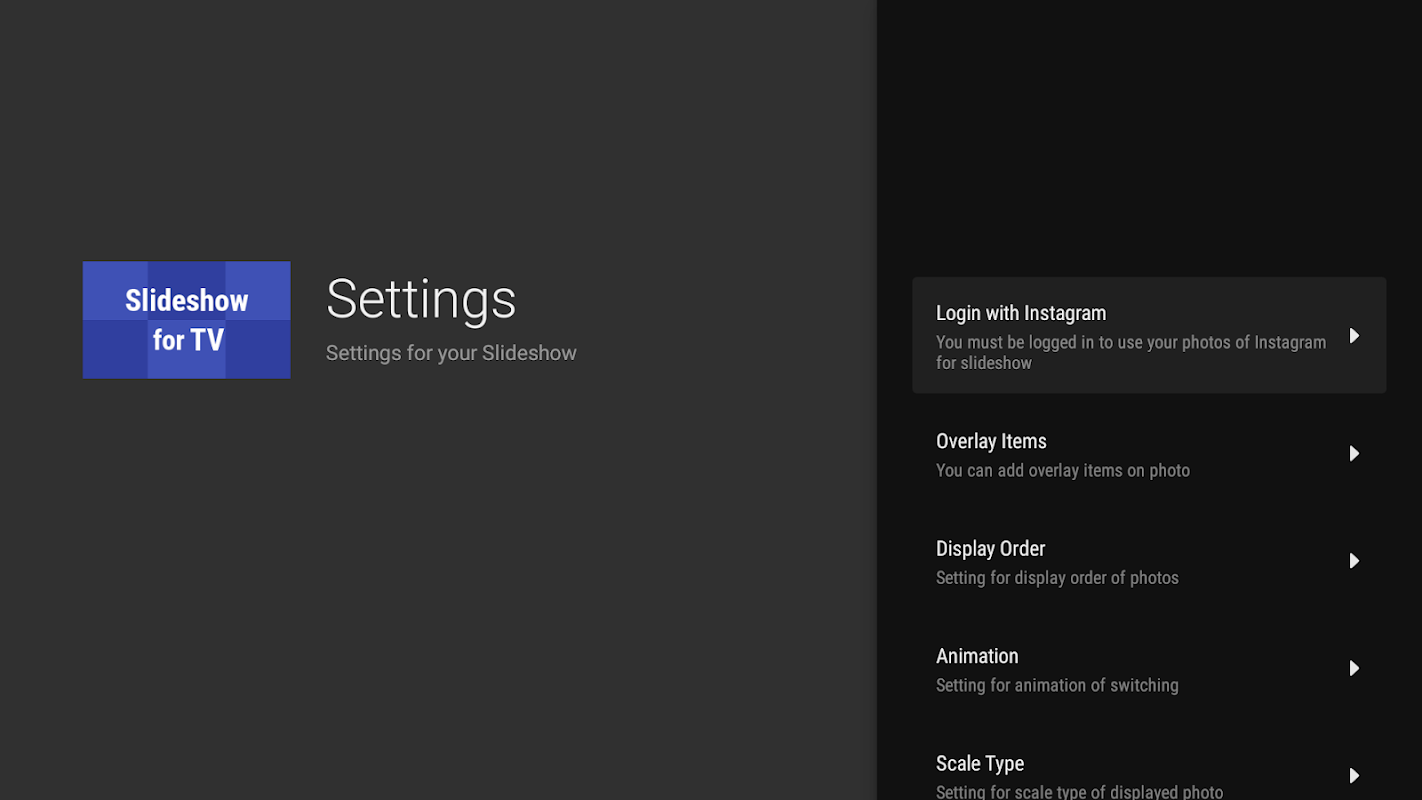Viewport: 1422px width, 800px height.
Task: Click 'Setting for animation of switching' text
Action: [x=1057, y=685]
